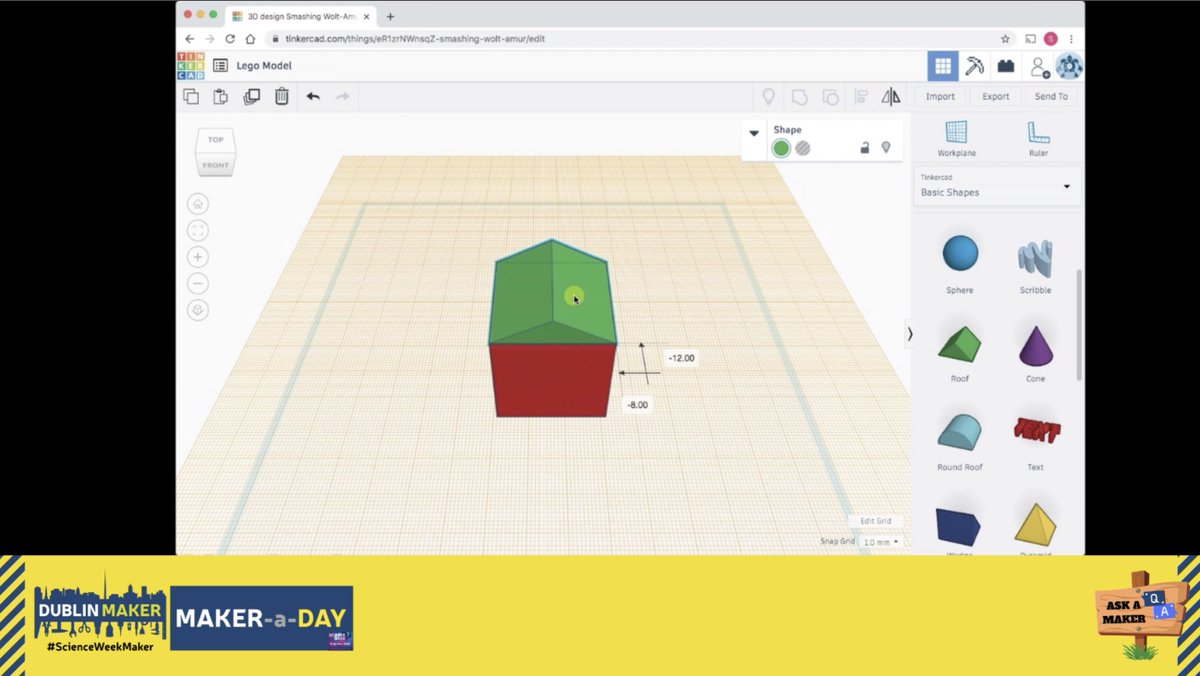Viewport: 1200px width, 676px height.
Task: Zoom out with the minus button
Action: pyautogui.click(x=198, y=284)
